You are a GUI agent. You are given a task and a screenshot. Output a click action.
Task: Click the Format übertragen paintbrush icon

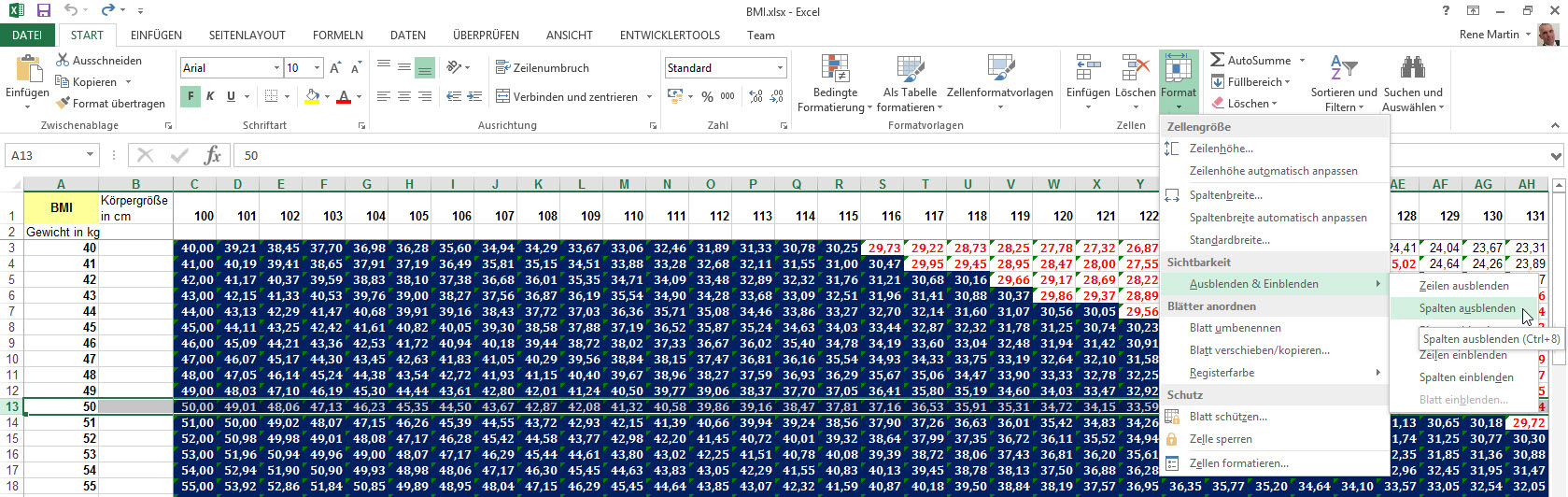click(63, 104)
